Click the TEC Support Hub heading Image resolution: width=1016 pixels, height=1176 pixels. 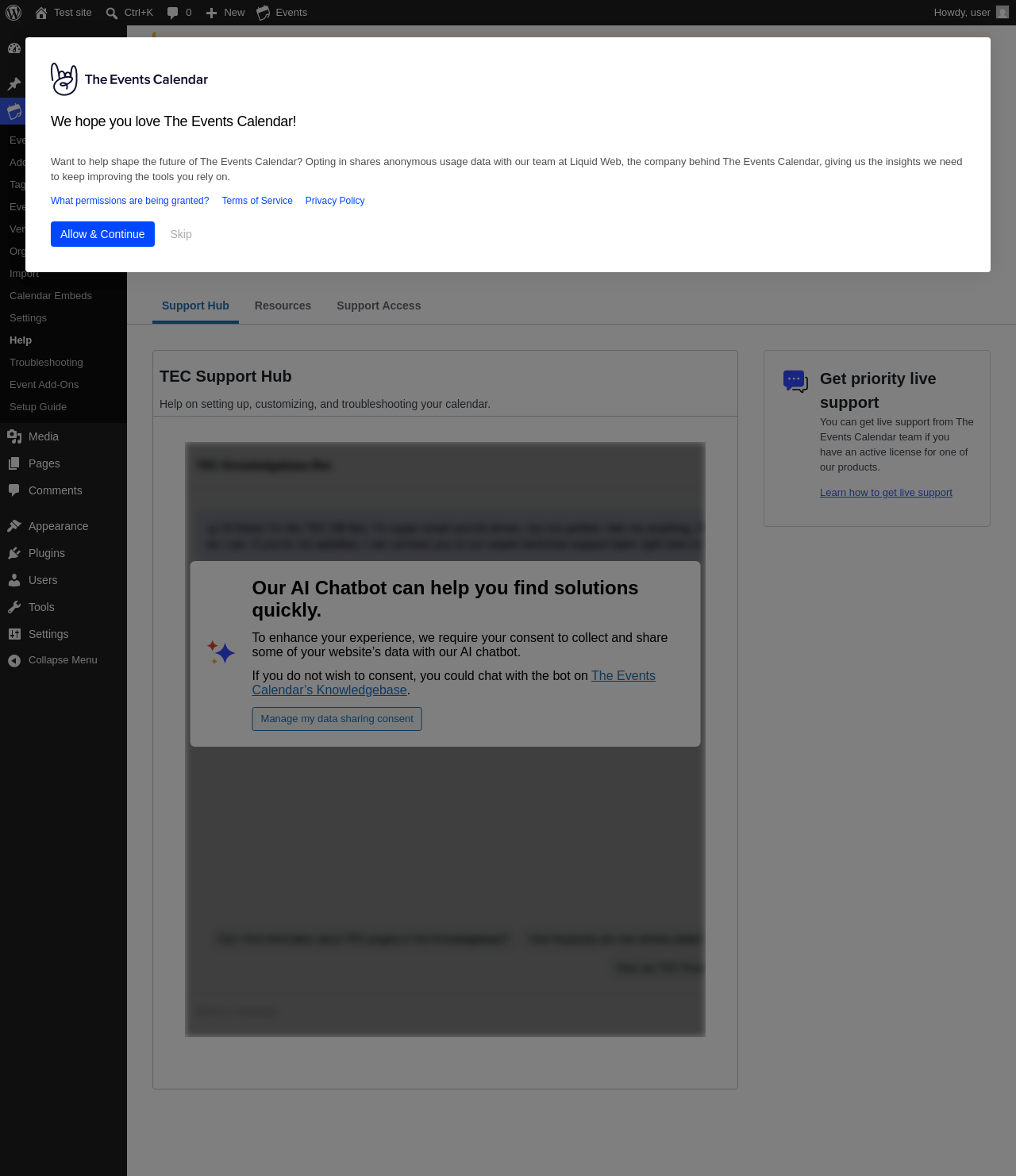click(225, 376)
